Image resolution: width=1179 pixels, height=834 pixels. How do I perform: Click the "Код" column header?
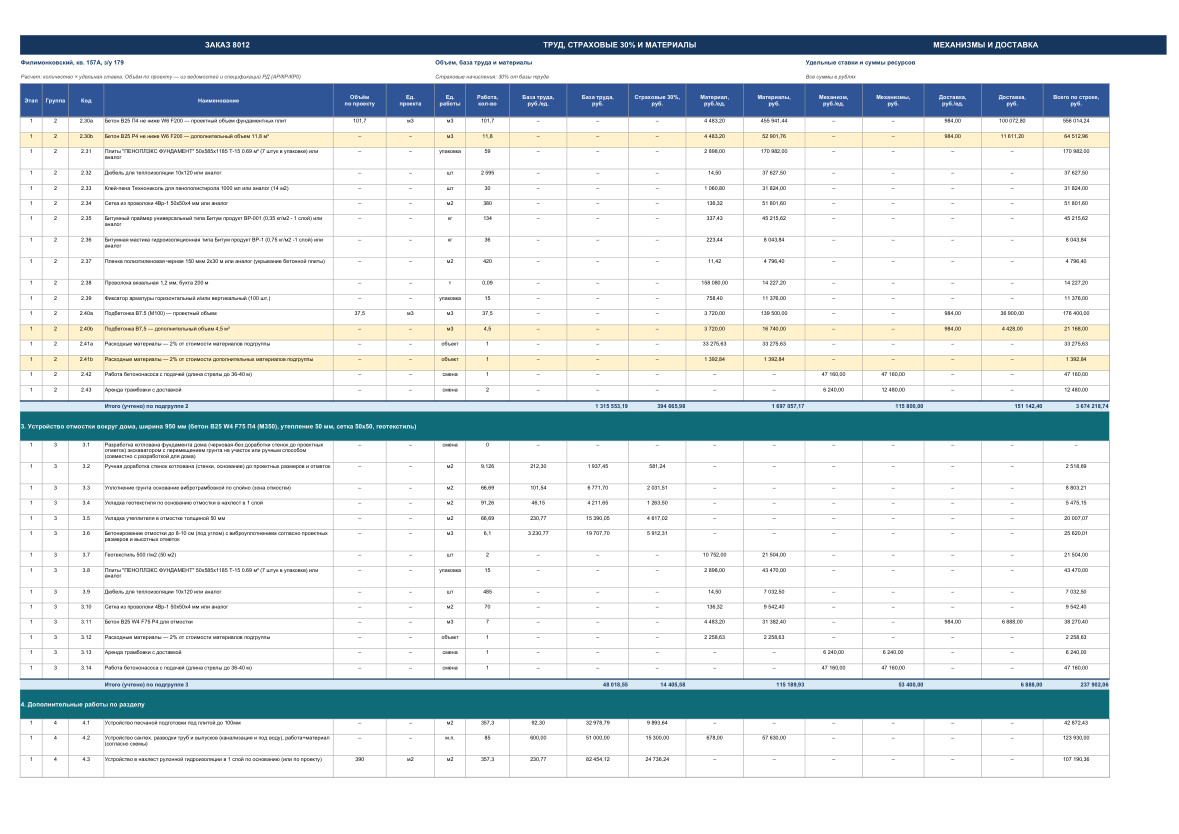tap(86, 100)
